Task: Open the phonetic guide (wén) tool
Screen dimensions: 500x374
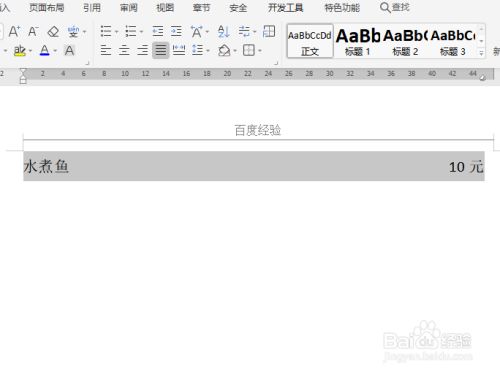Action: tap(73, 32)
